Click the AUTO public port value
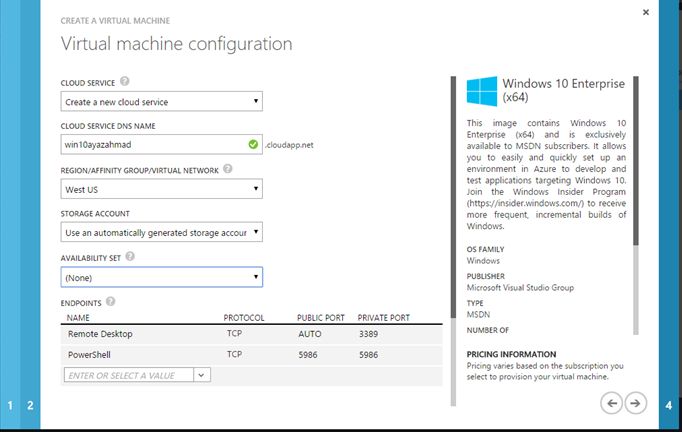This screenshot has width=682, height=432. click(x=310, y=334)
